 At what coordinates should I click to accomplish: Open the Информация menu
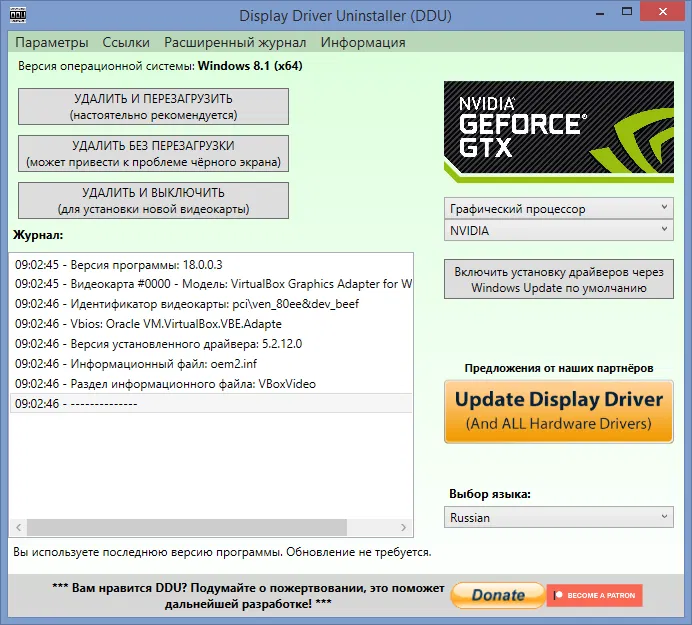pos(363,42)
